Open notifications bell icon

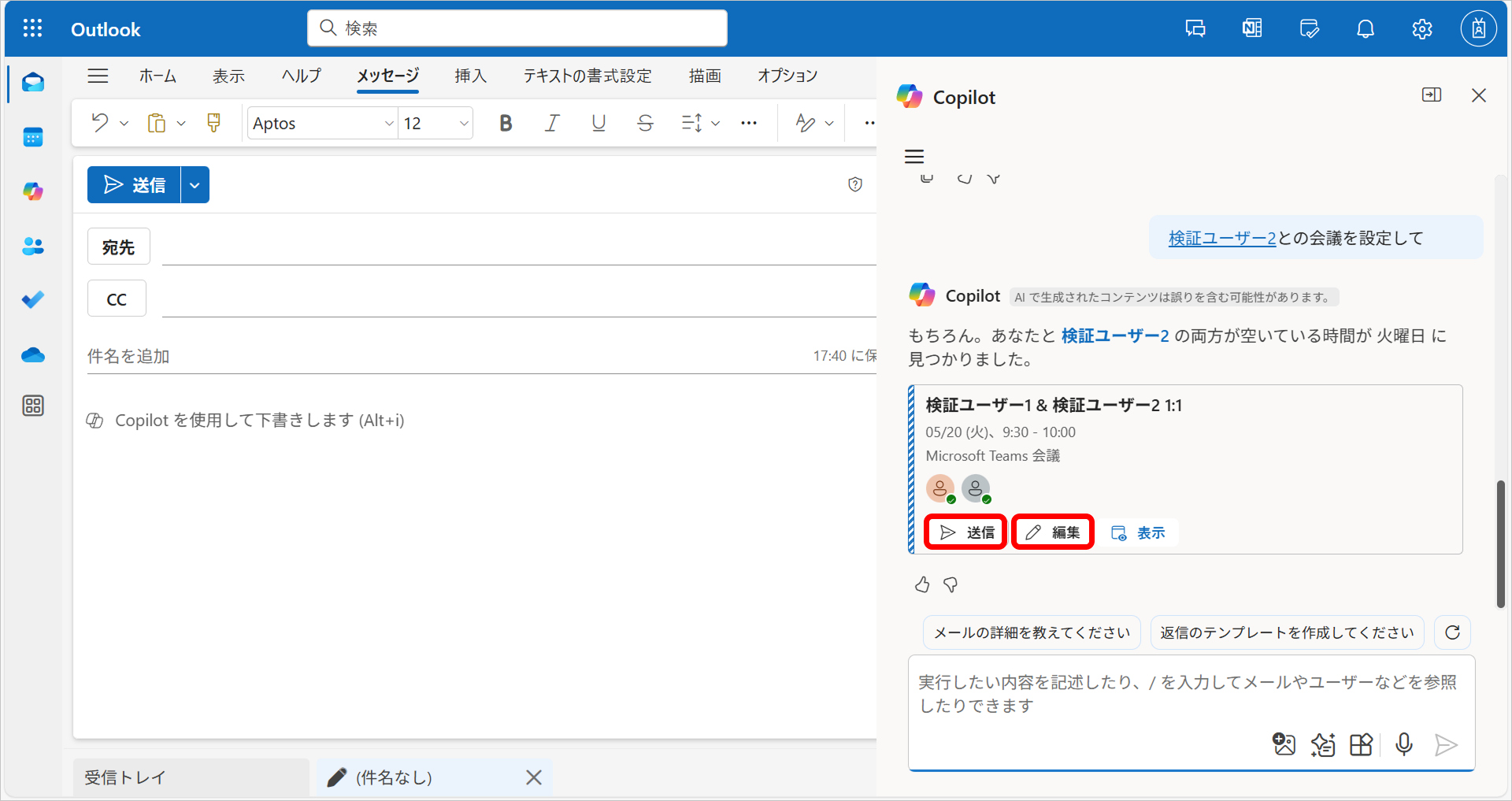tap(1366, 29)
